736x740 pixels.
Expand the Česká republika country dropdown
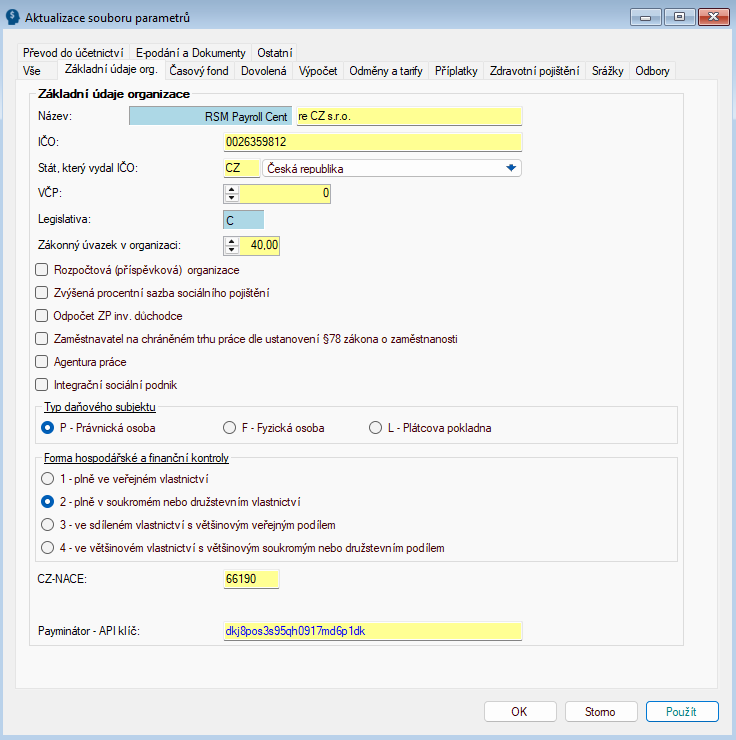point(511,168)
